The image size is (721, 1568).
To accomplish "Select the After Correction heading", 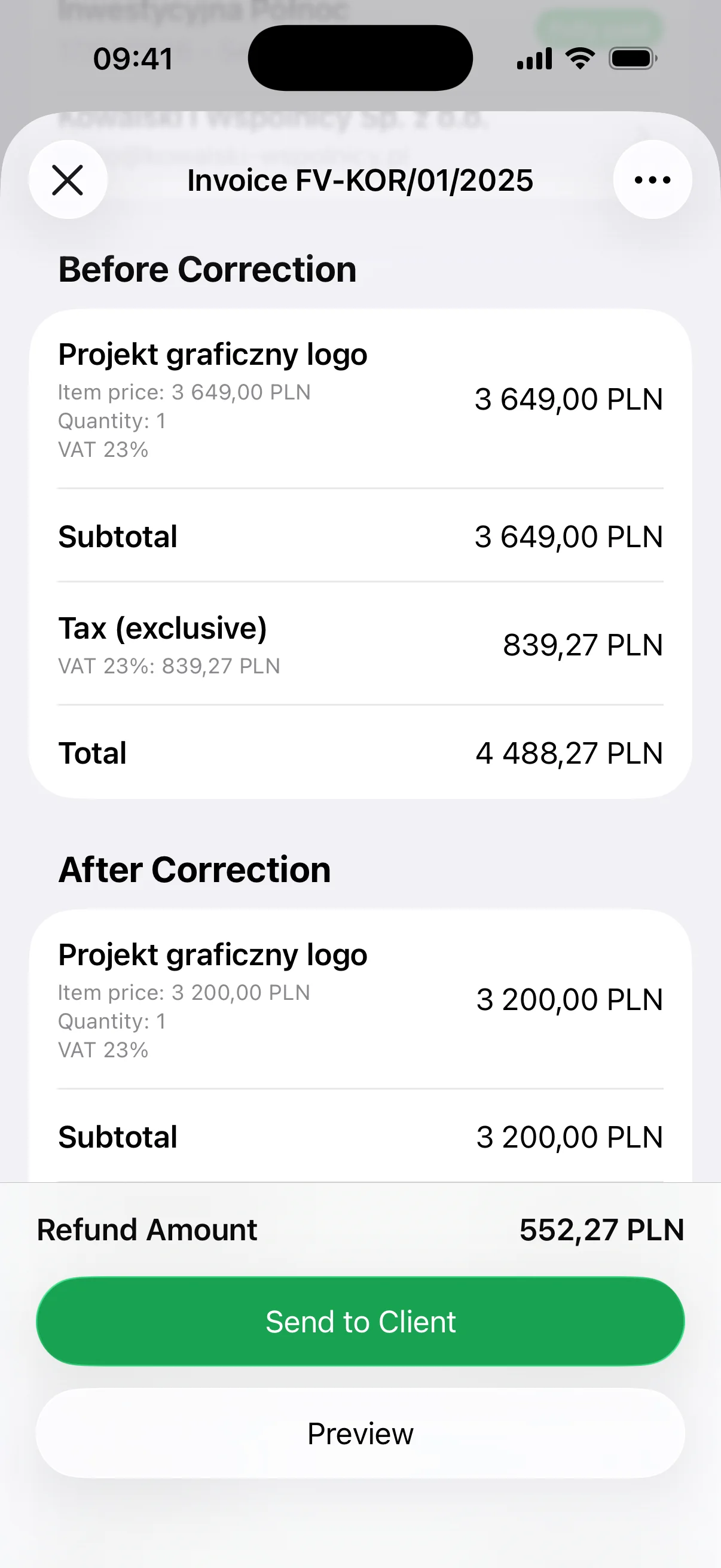I will pyautogui.click(x=195, y=870).
